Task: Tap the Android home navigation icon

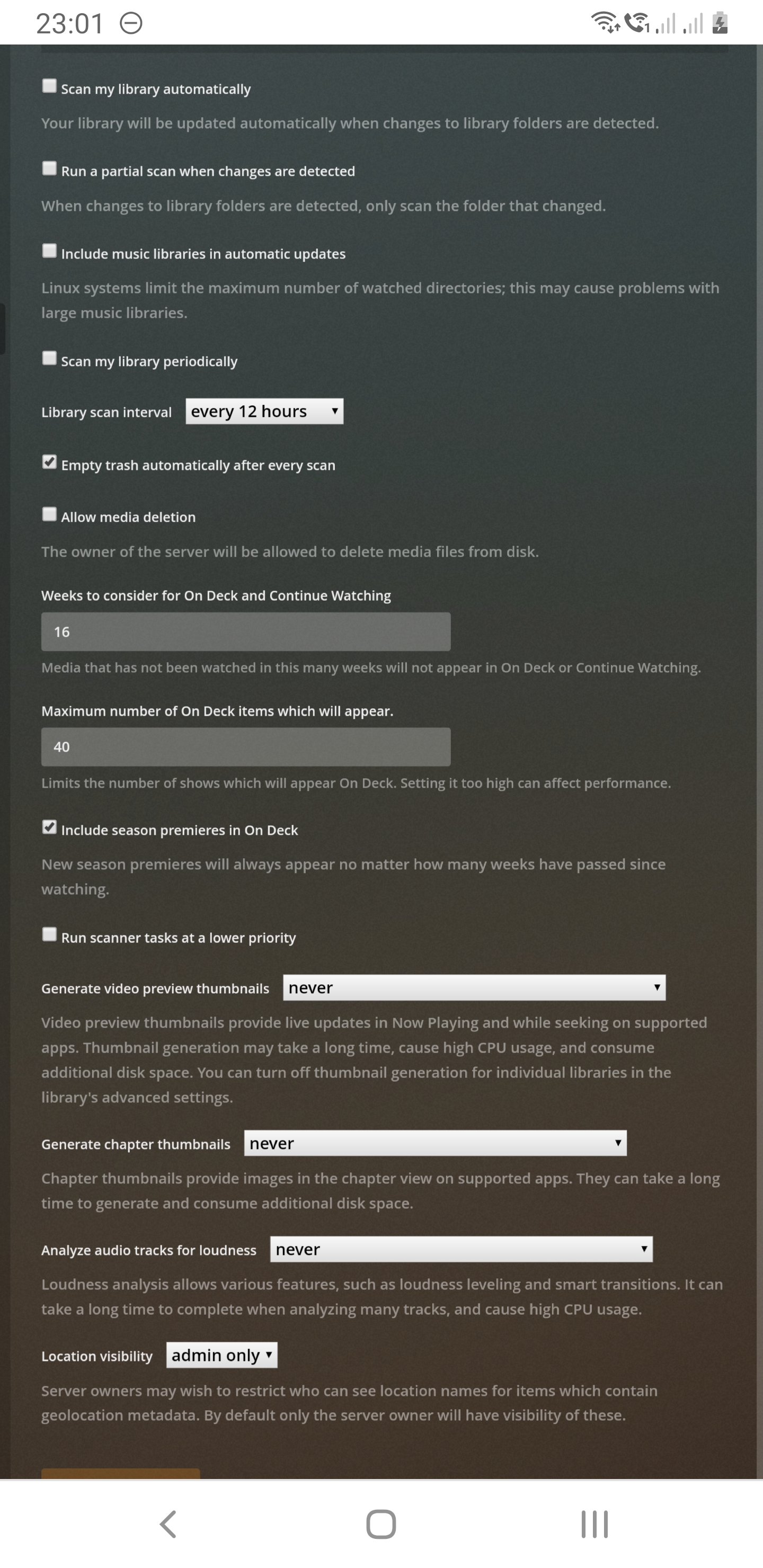Action: [x=381, y=1524]
